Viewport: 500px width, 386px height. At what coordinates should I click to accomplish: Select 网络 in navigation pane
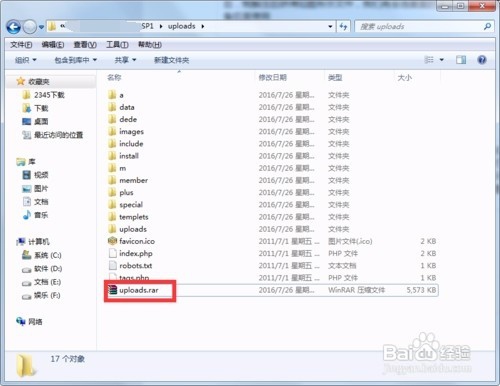(35, 322)
